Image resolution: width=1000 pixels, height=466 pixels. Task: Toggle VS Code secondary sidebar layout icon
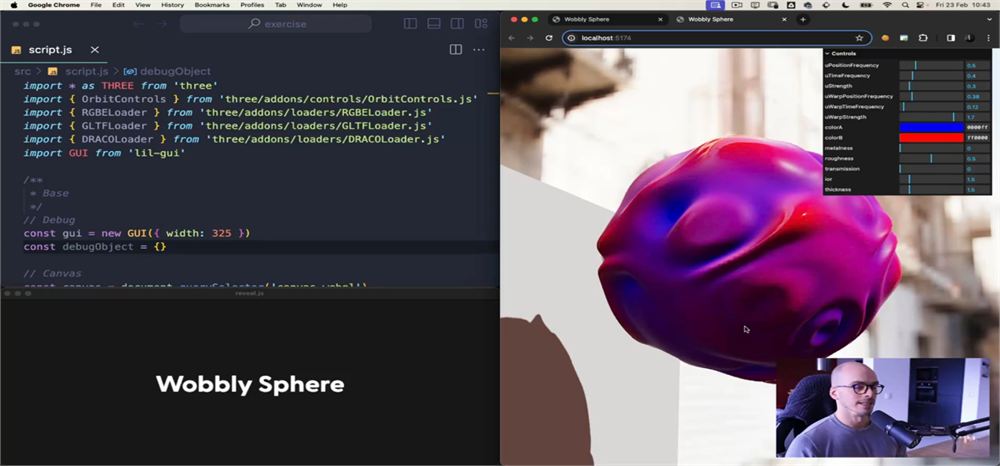457,24
